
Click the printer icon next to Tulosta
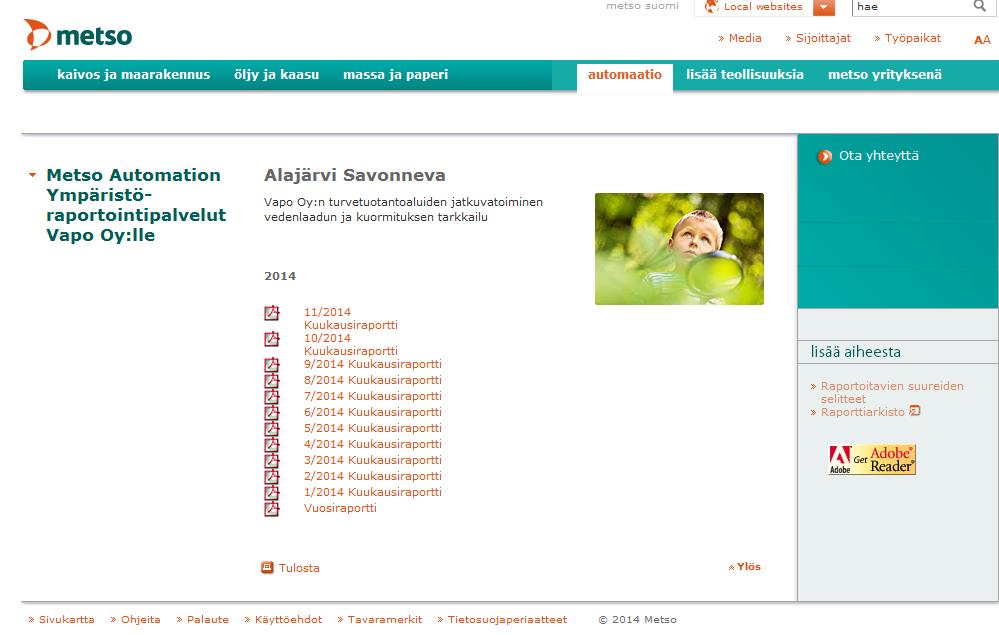(x=268, y=567)
